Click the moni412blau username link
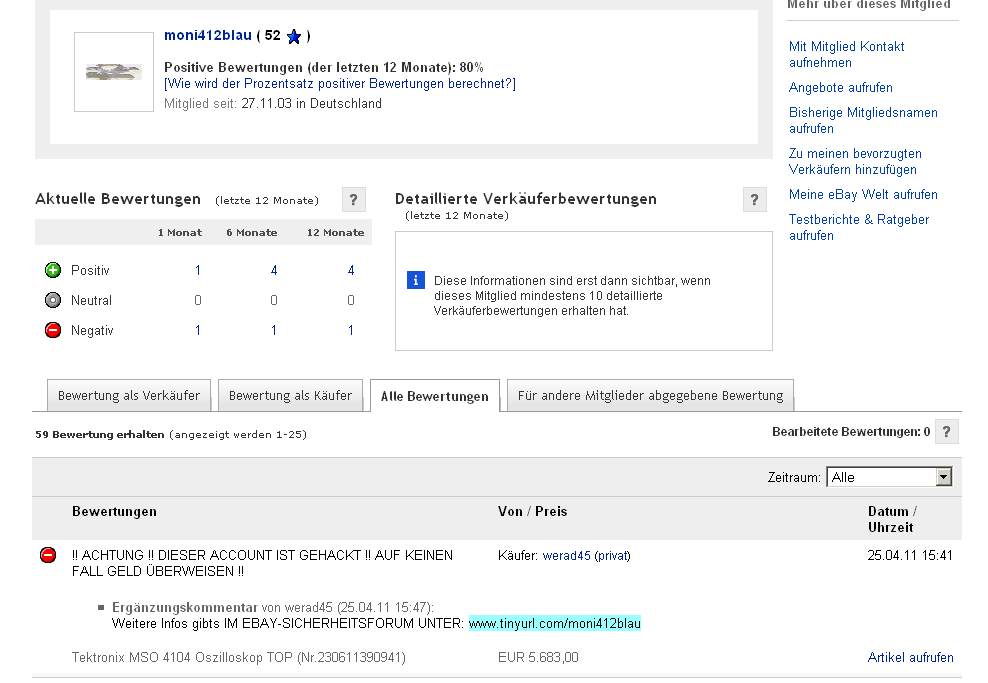 (x=208, y=35)
